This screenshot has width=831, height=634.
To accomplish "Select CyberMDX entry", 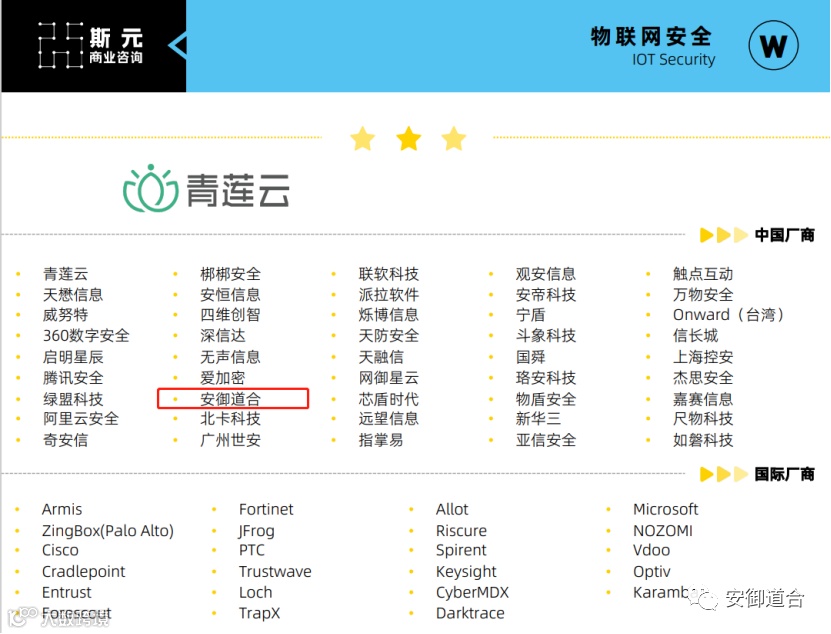I will click(472, 592).
